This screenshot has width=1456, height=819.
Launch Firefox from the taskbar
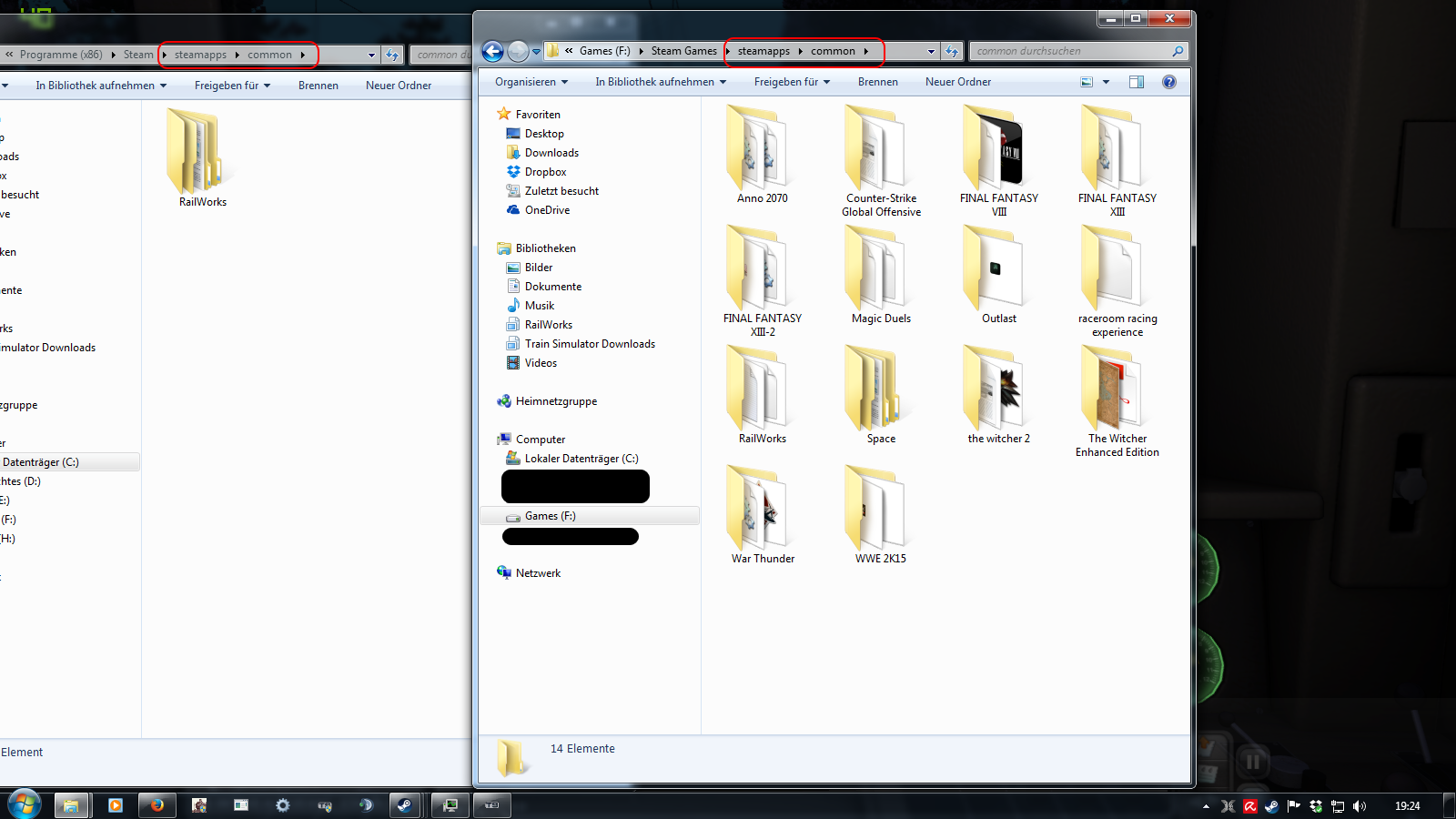pos(157,805)
